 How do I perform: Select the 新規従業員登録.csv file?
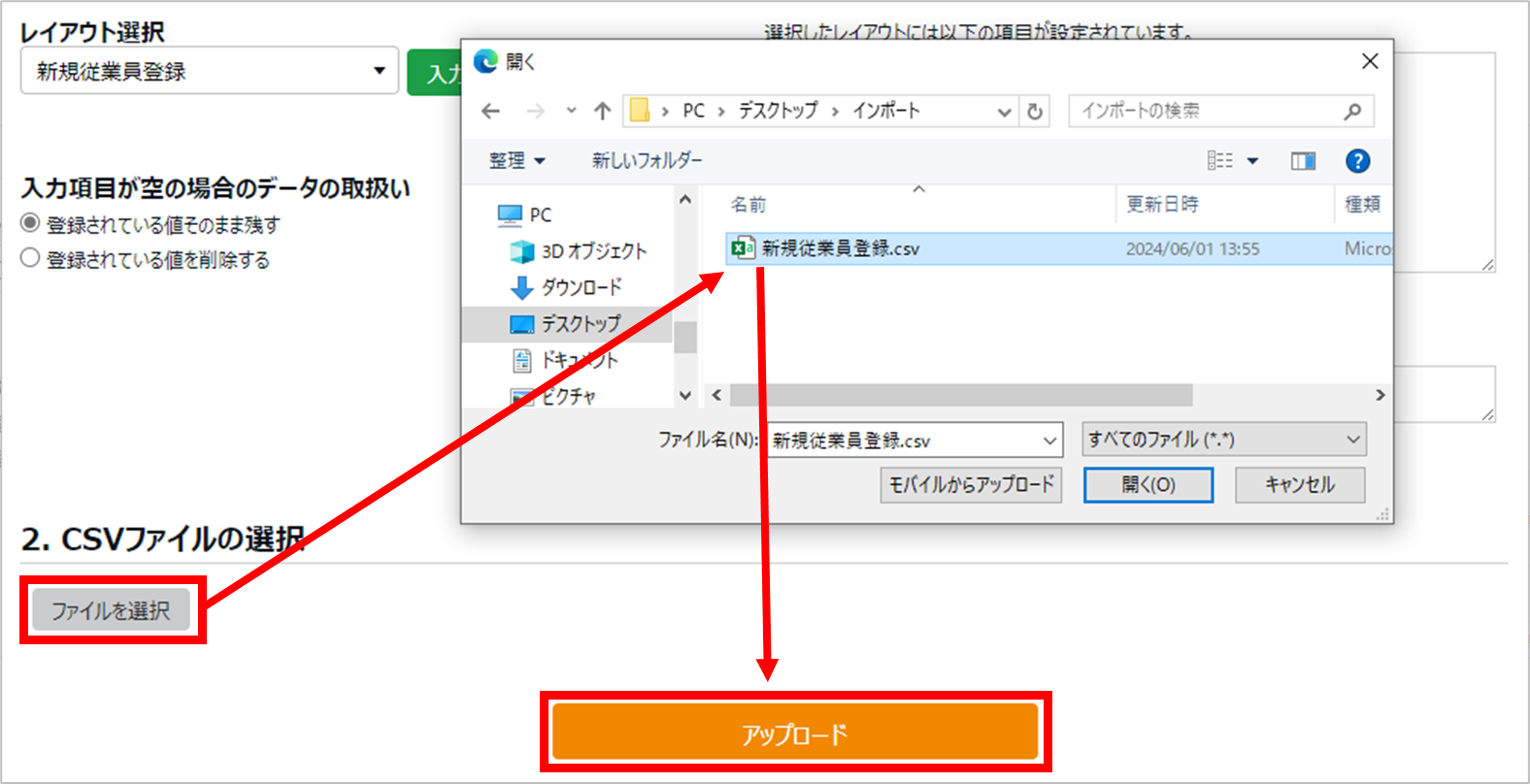coord(840,248)
